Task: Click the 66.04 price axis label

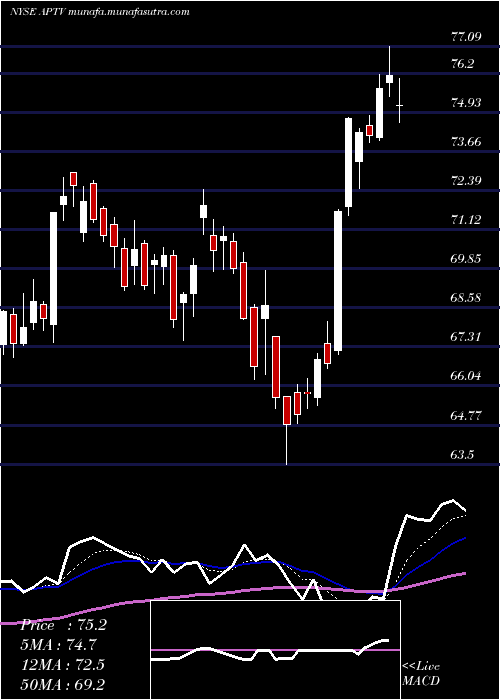Action: (467, 376)
